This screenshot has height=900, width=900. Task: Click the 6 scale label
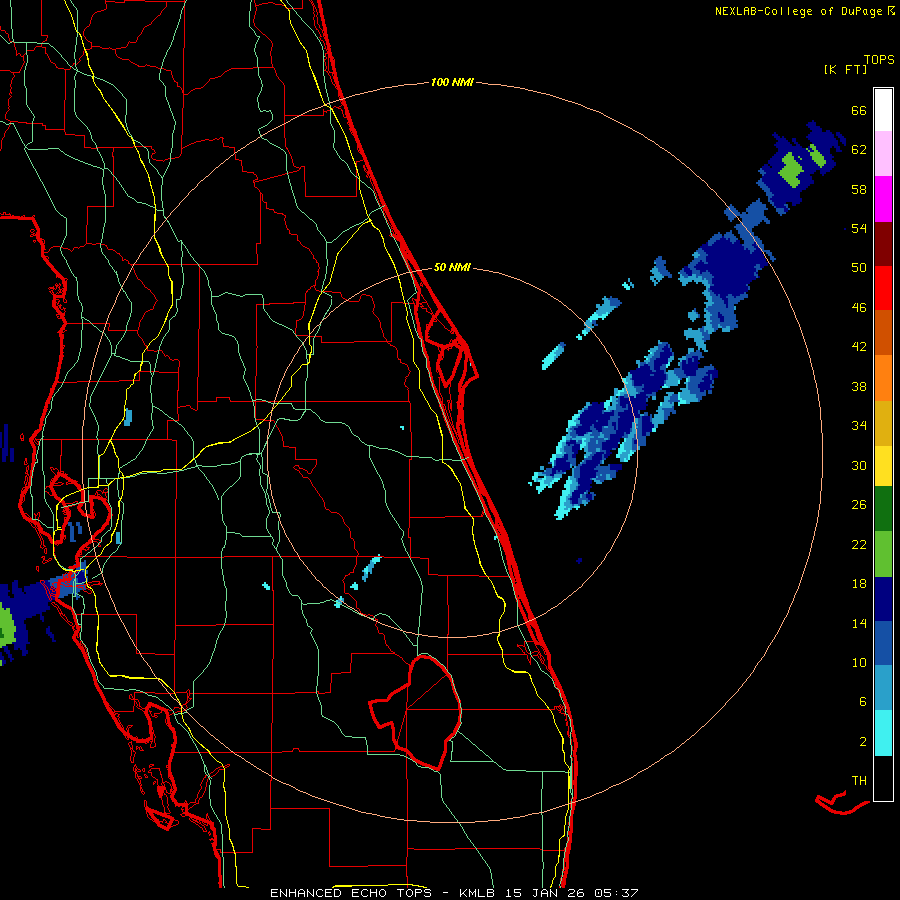tap(863, 702)
